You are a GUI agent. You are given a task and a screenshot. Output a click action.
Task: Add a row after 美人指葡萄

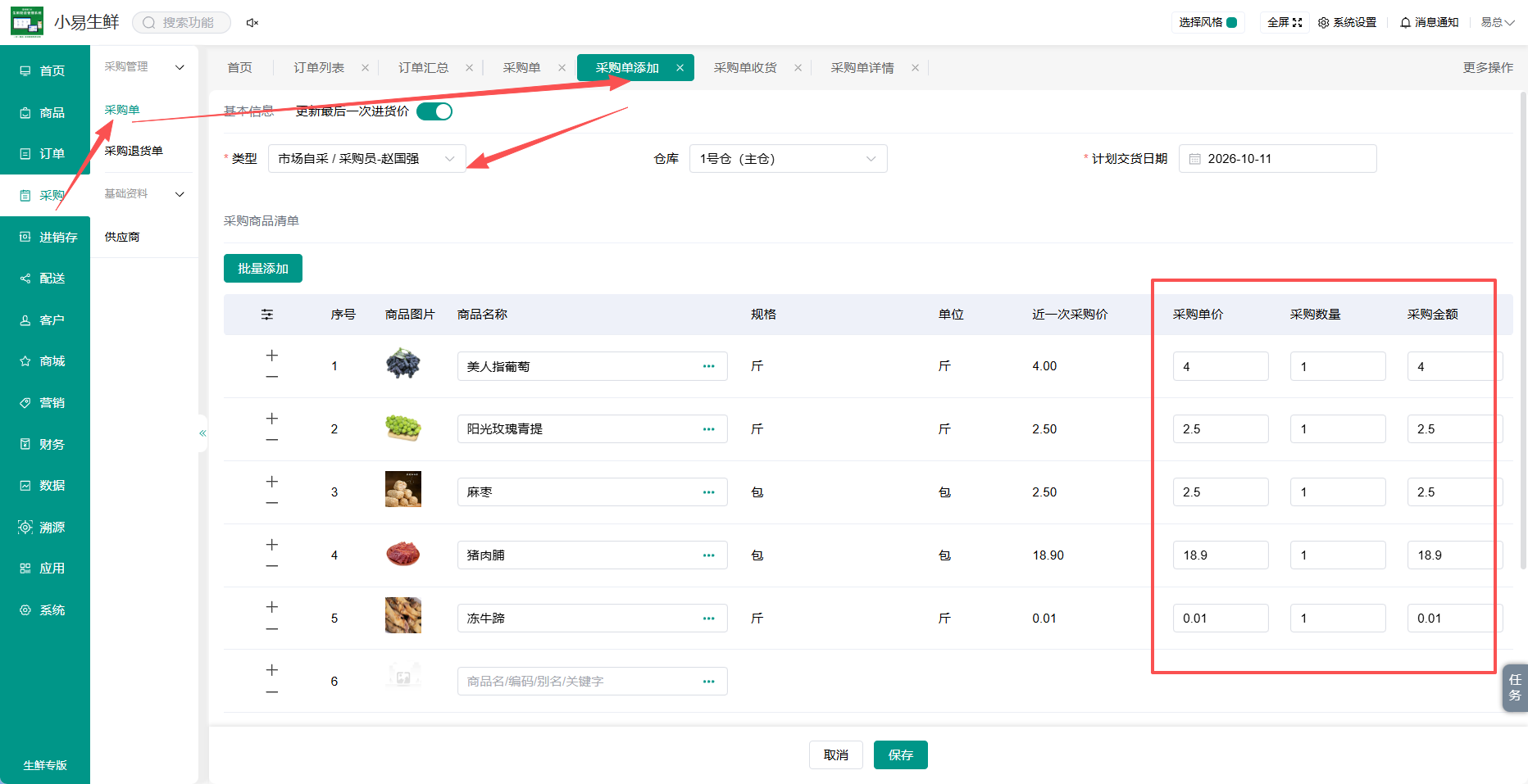[272, 356]
